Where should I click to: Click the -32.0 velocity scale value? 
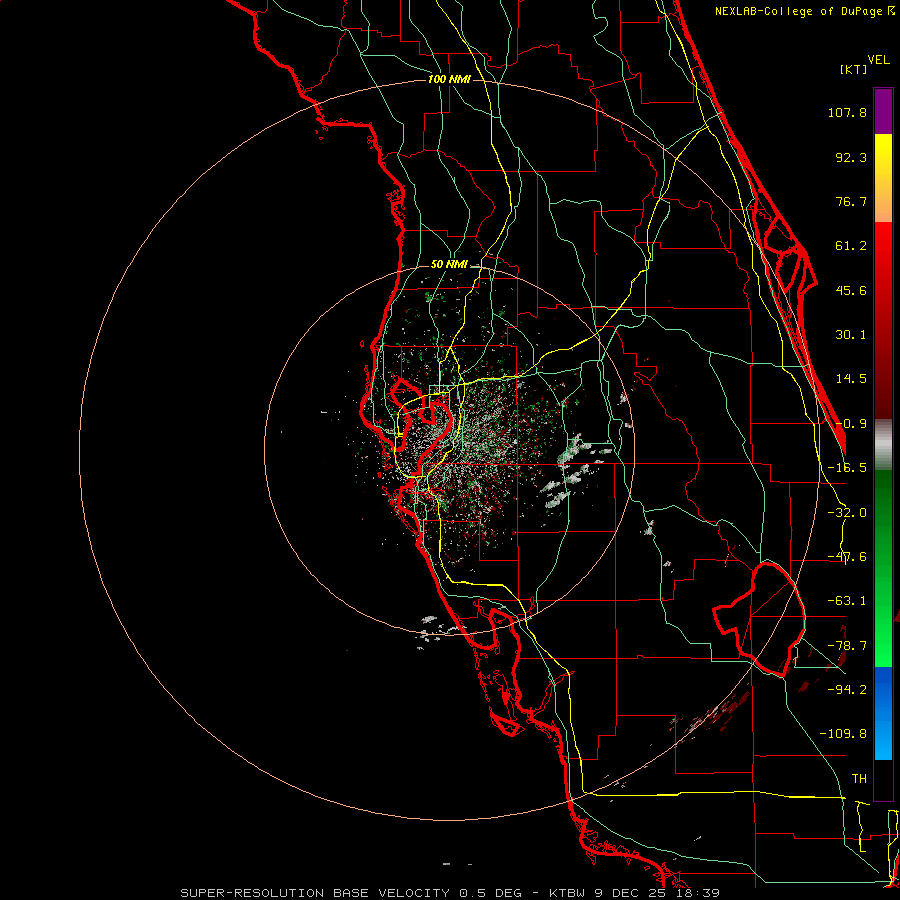[847, 513]
